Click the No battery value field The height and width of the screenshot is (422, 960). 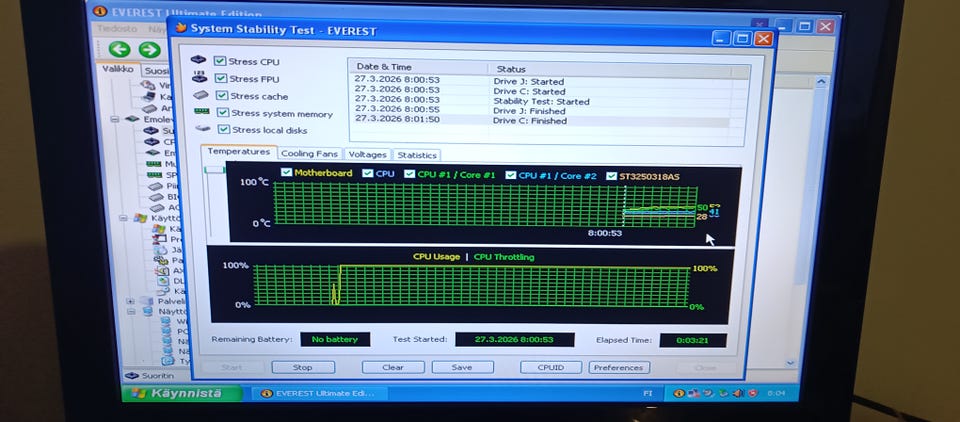[x=335, y=339]
